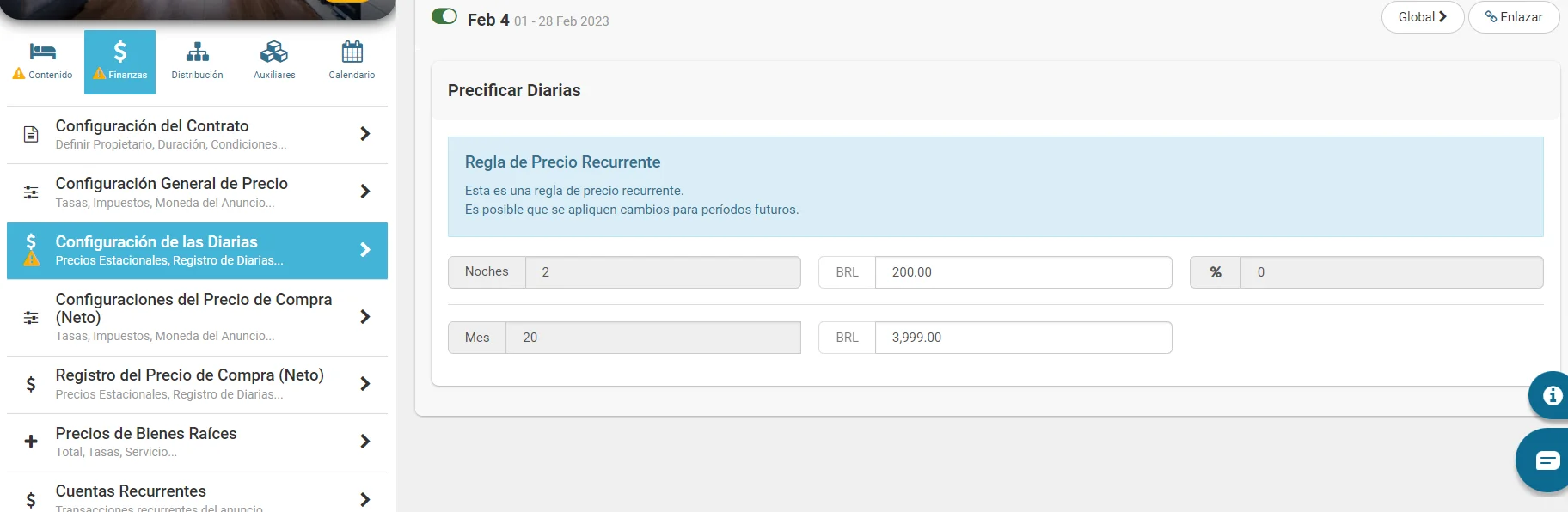Click the blue info circle button

tap(1551, 395)
